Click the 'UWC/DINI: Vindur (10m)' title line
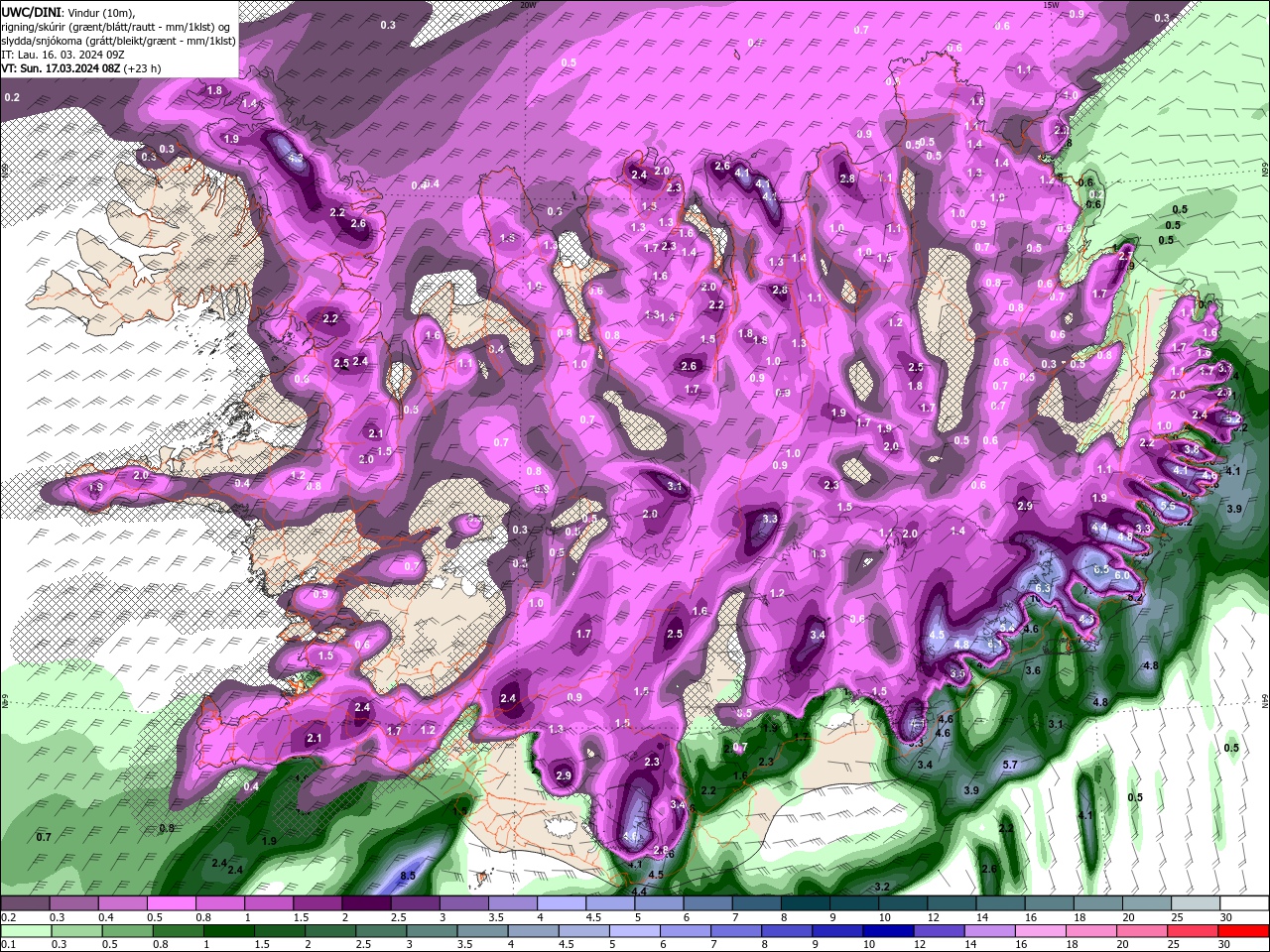This screenshot has height=952, width=1270. coord(67,12)
